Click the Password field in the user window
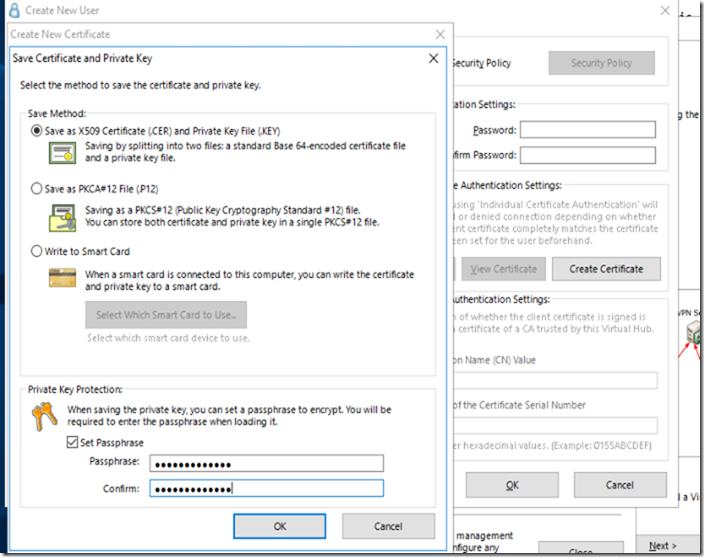The height and width of the screenshot is (557, 704). 587,130
